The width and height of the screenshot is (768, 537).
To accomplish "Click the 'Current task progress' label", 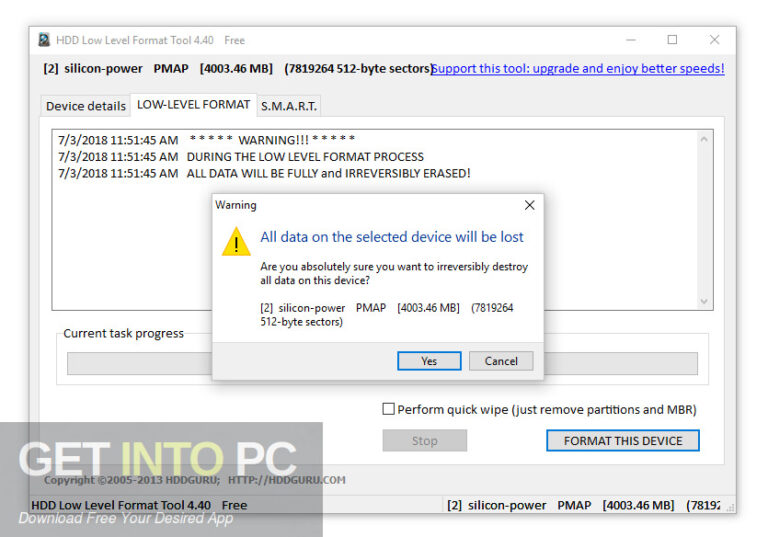I will (x=123, y=333).
